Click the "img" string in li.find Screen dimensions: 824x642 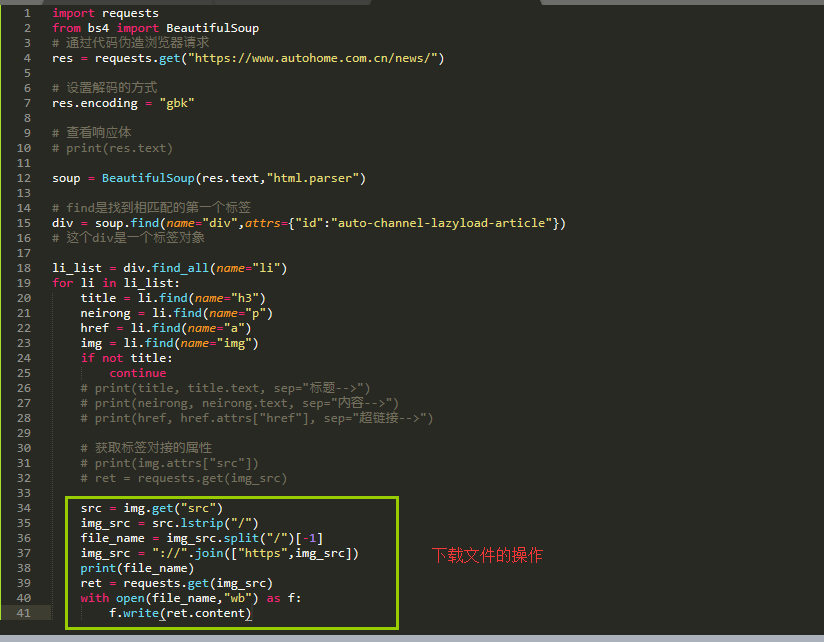pos(234,344)
